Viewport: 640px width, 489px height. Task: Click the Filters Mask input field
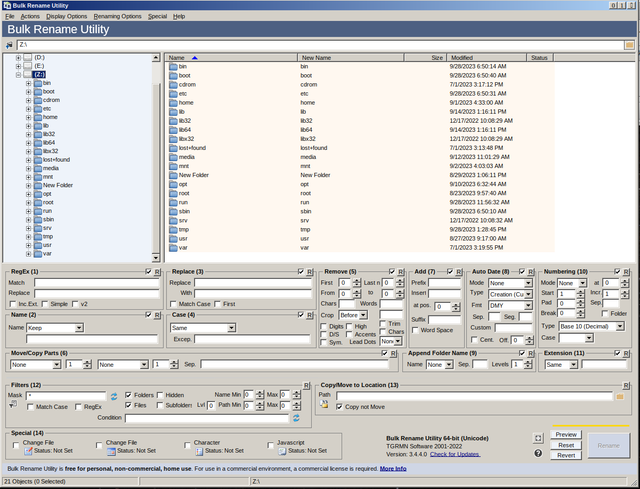pyautogui.click(x=66, y=396)
